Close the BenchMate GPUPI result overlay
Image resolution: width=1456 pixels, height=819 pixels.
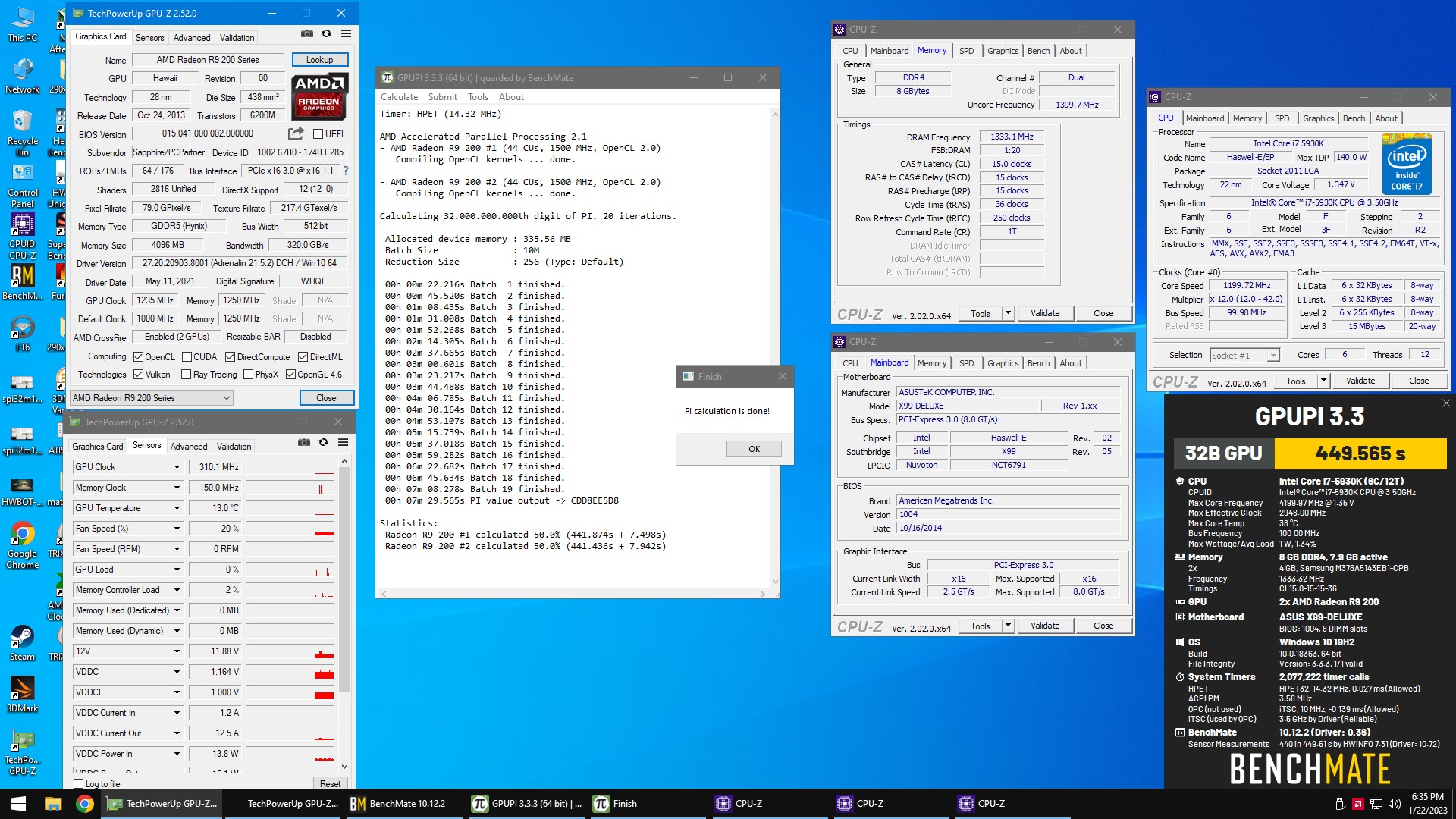click(x=1445, y=403)
